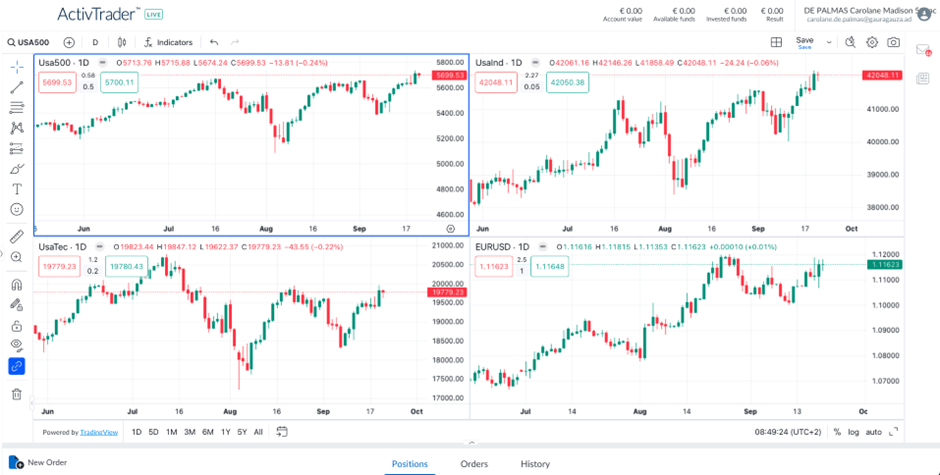Open the History tab
The width and height of the screenshot is (940, 475).
[x=535, y=464]
